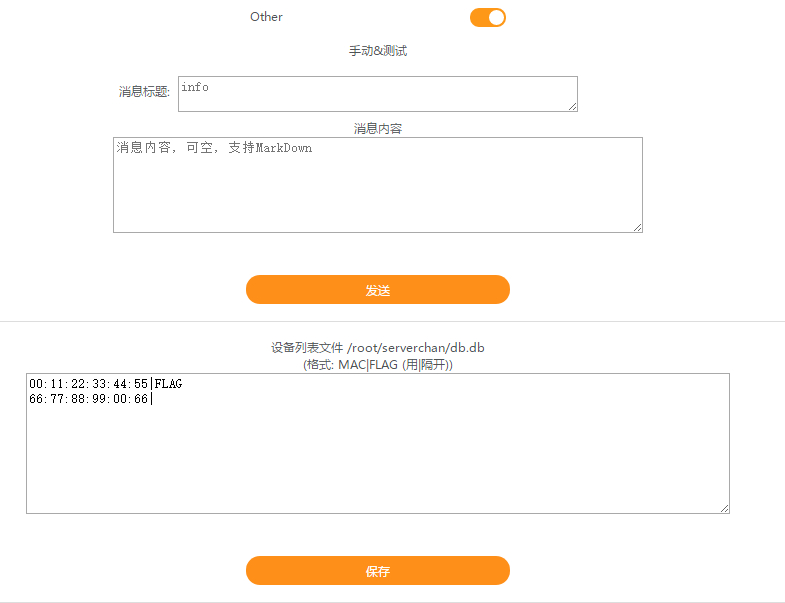Click the MAC|FLAG format hint text

[x=378, y=365]
